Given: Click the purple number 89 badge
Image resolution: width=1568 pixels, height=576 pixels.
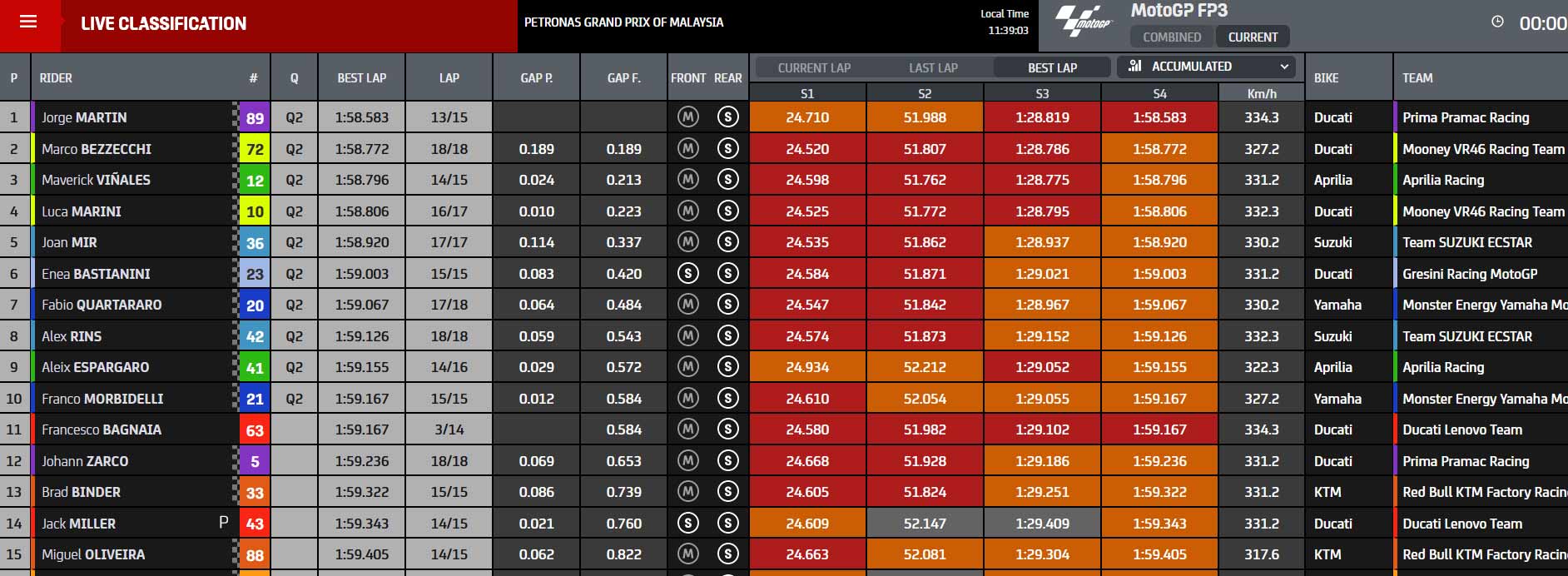Looking at the screenshot, I should (x=255, y=117).
